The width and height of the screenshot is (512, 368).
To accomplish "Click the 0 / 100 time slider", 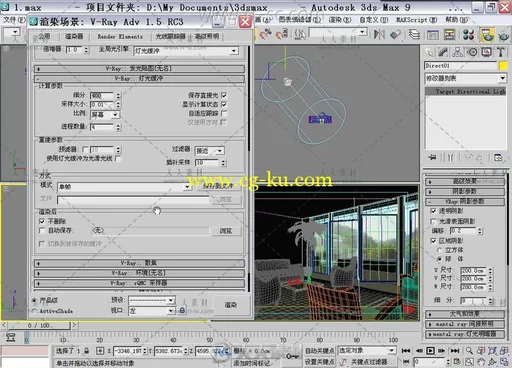I will point(38,325).
